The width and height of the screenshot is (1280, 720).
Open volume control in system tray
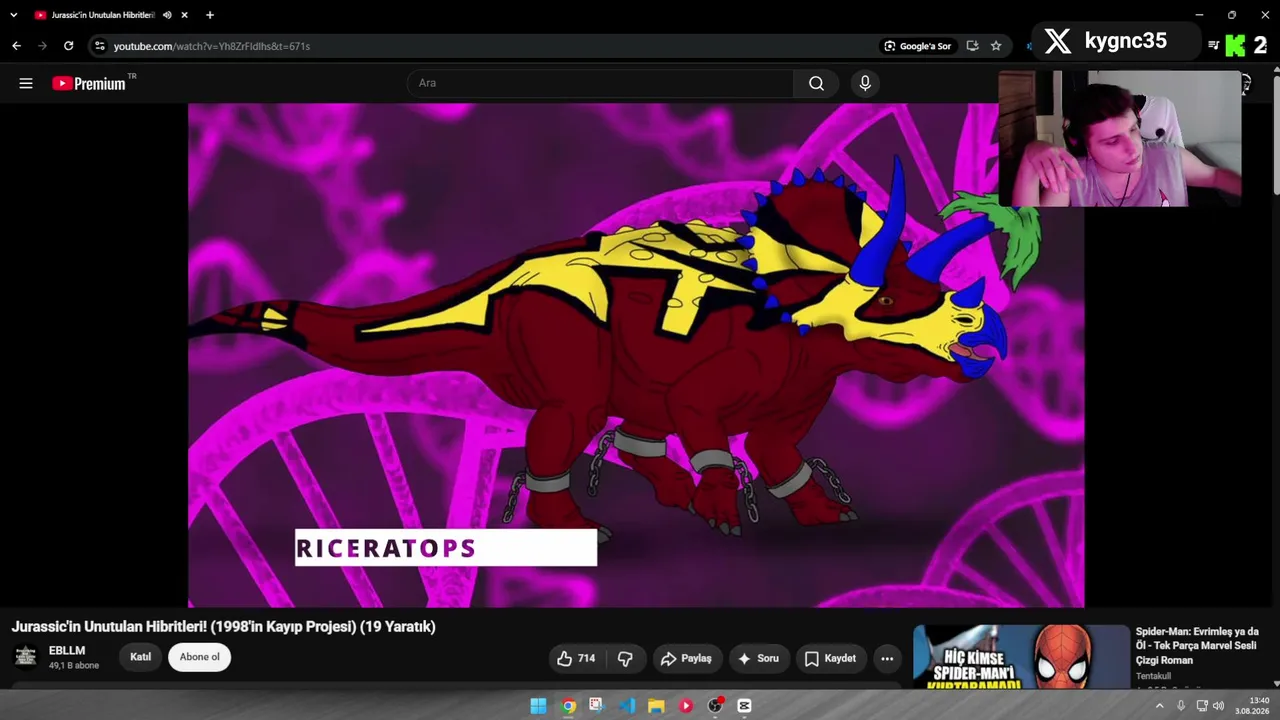[x=1218, y=706]
